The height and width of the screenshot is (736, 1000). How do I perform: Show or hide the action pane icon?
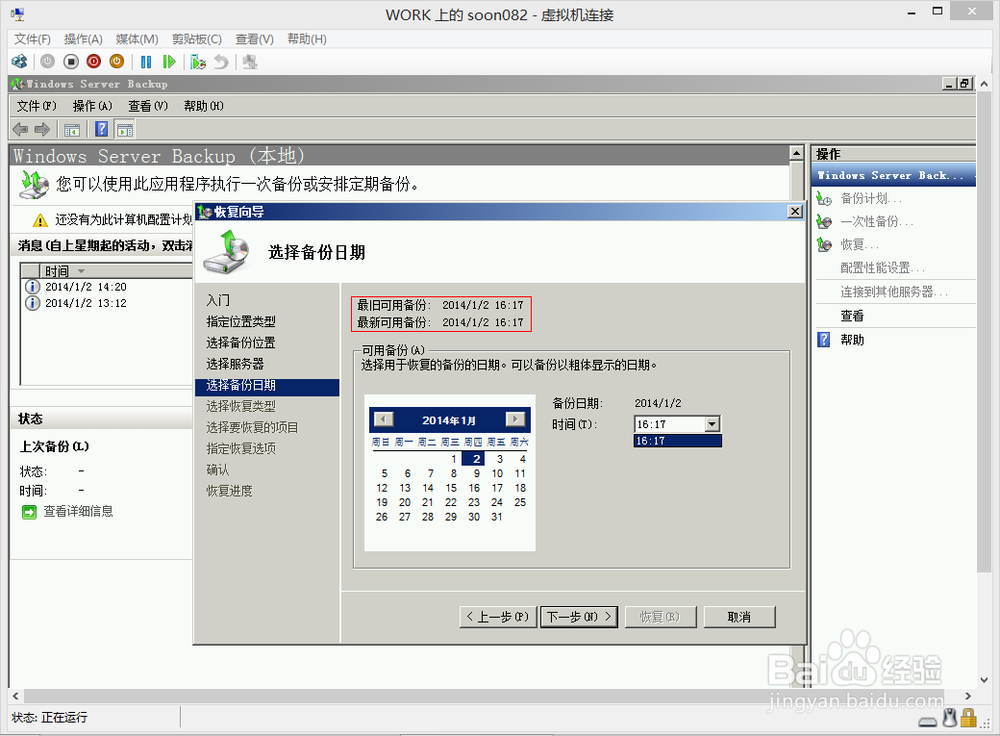[x=125, y=129]
